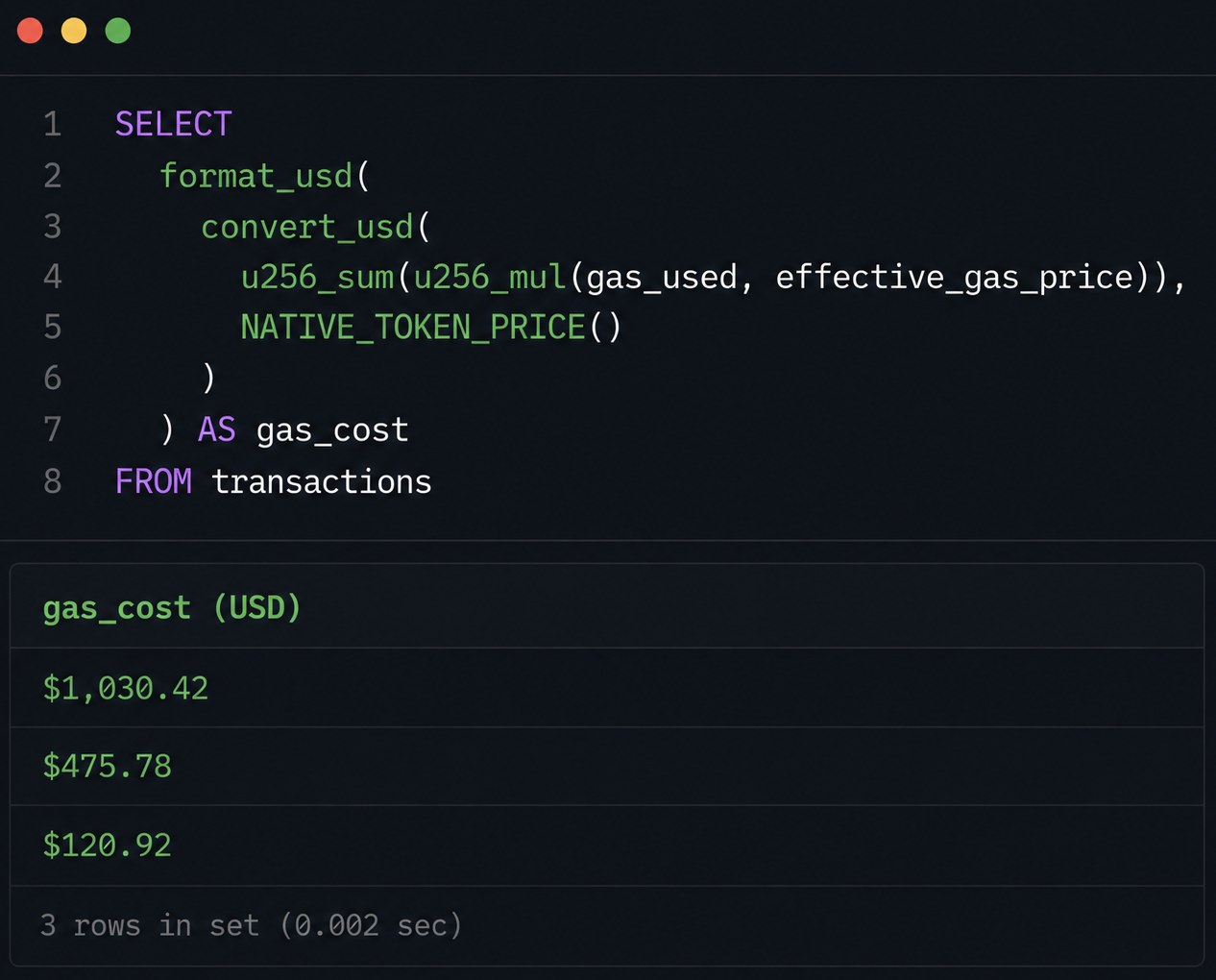The height and width of the screenshot is (980, 1216).
Task: Select the $1,030.42 result cell
Action: tap(607, 688)
